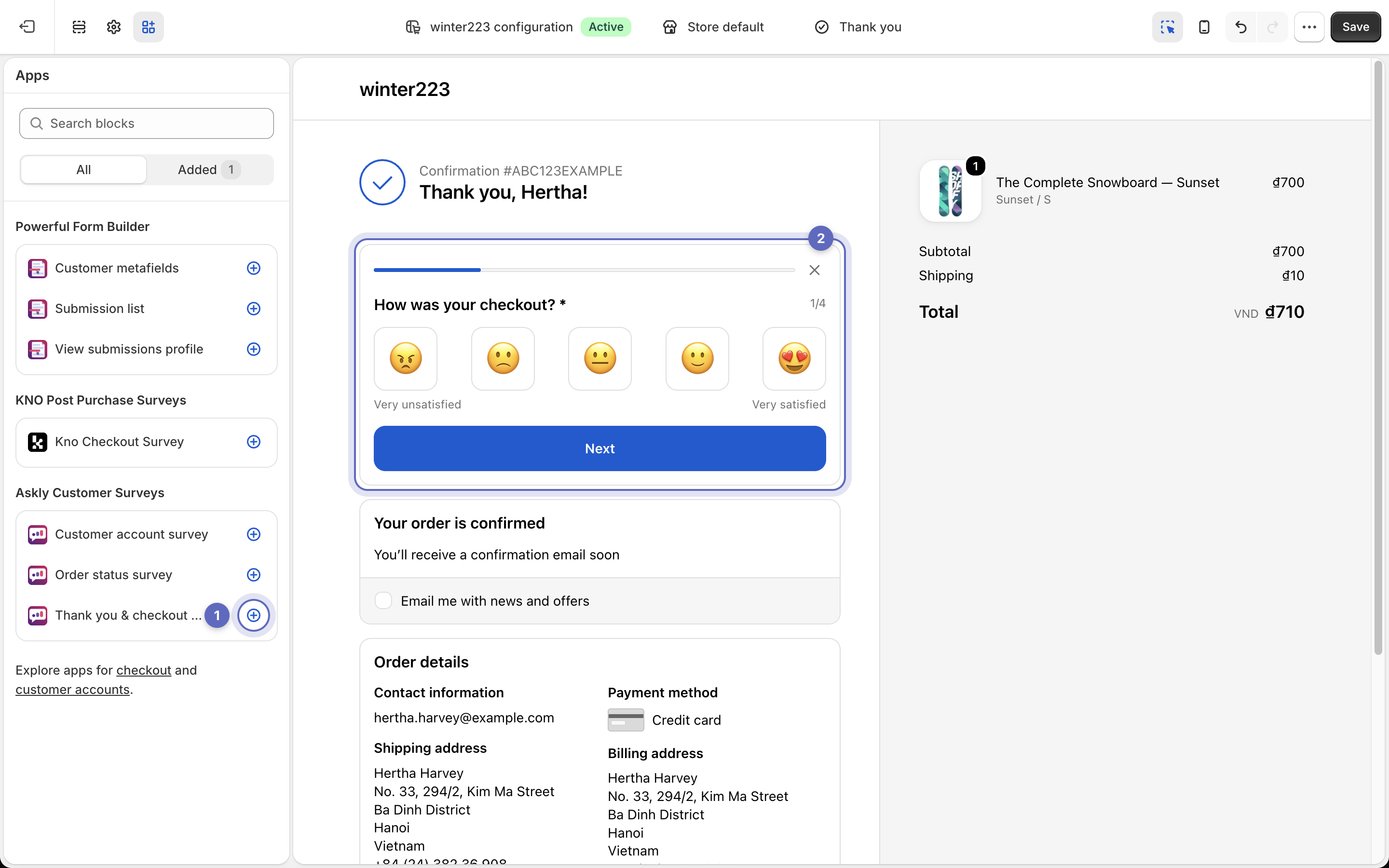Viewport: 1389px width, 868px height.
Task: Select the heart-eyes face rating
Action: [794, 359]
